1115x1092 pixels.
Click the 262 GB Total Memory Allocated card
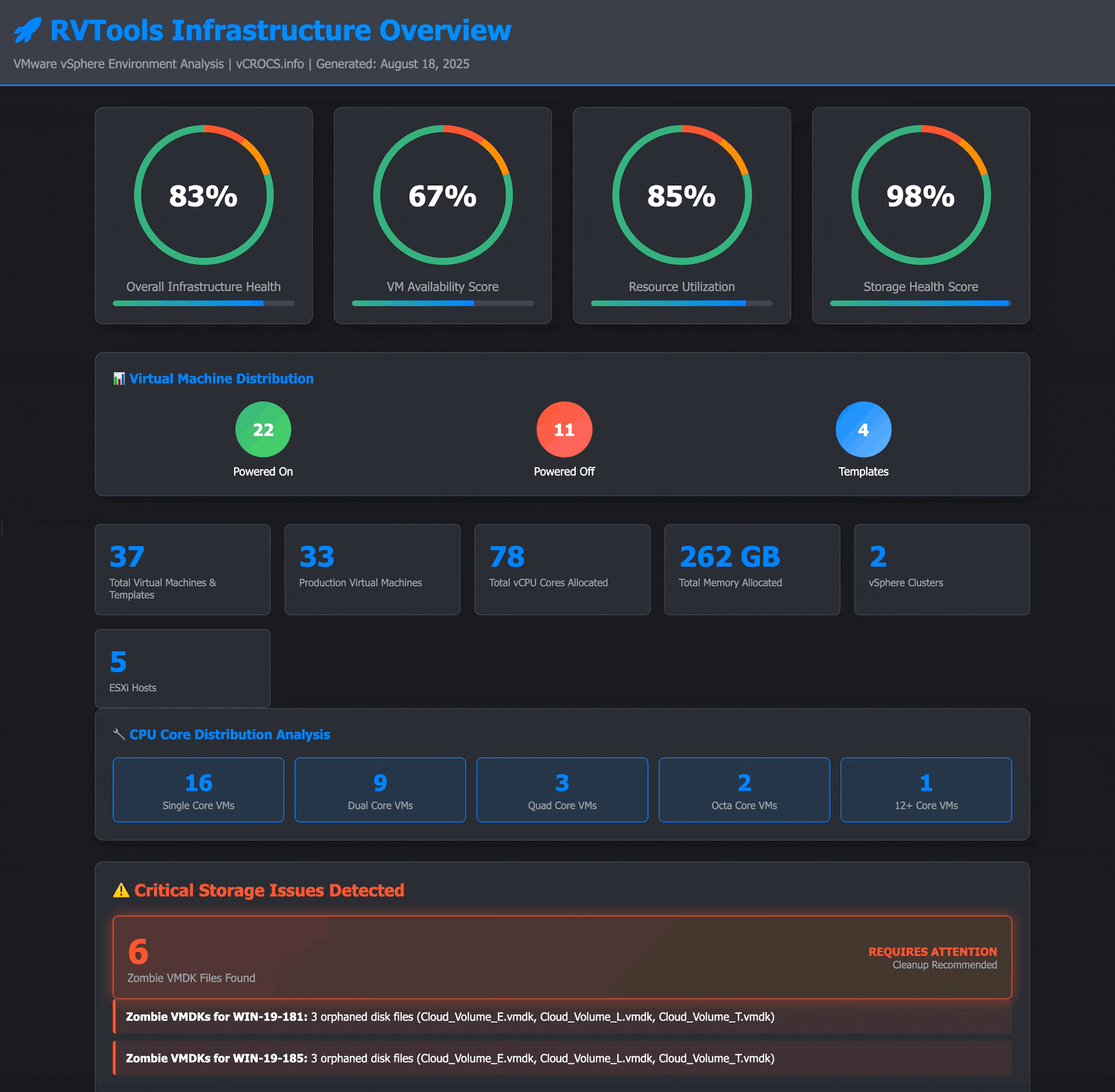(x=752, y=569)
